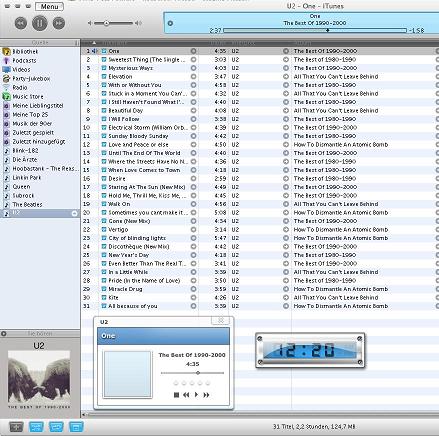The image size is (439, 436).
Task: Open the Menu dropdown at top left
Action: tap(49, 7)
